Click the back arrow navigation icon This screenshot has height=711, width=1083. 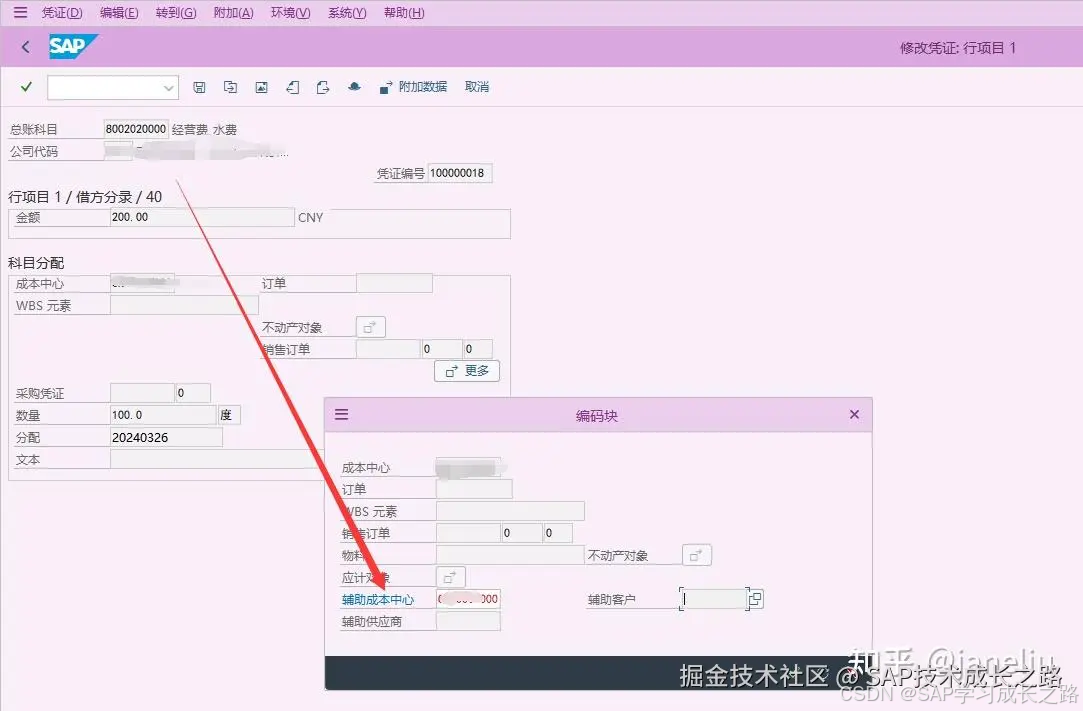point(25,46)
